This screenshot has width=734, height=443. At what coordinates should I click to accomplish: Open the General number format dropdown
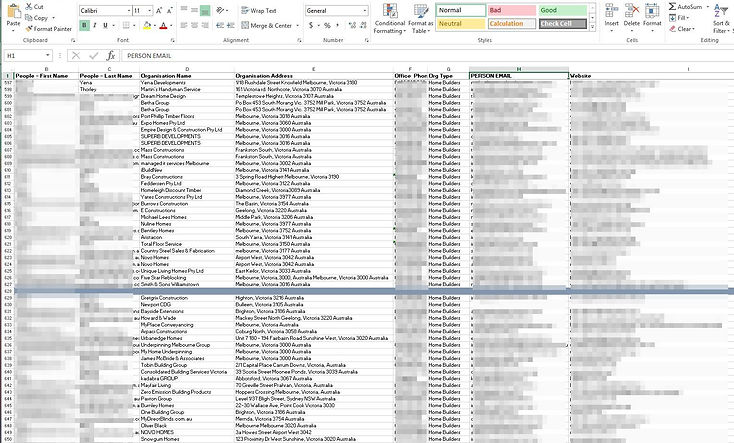(365, 10)
